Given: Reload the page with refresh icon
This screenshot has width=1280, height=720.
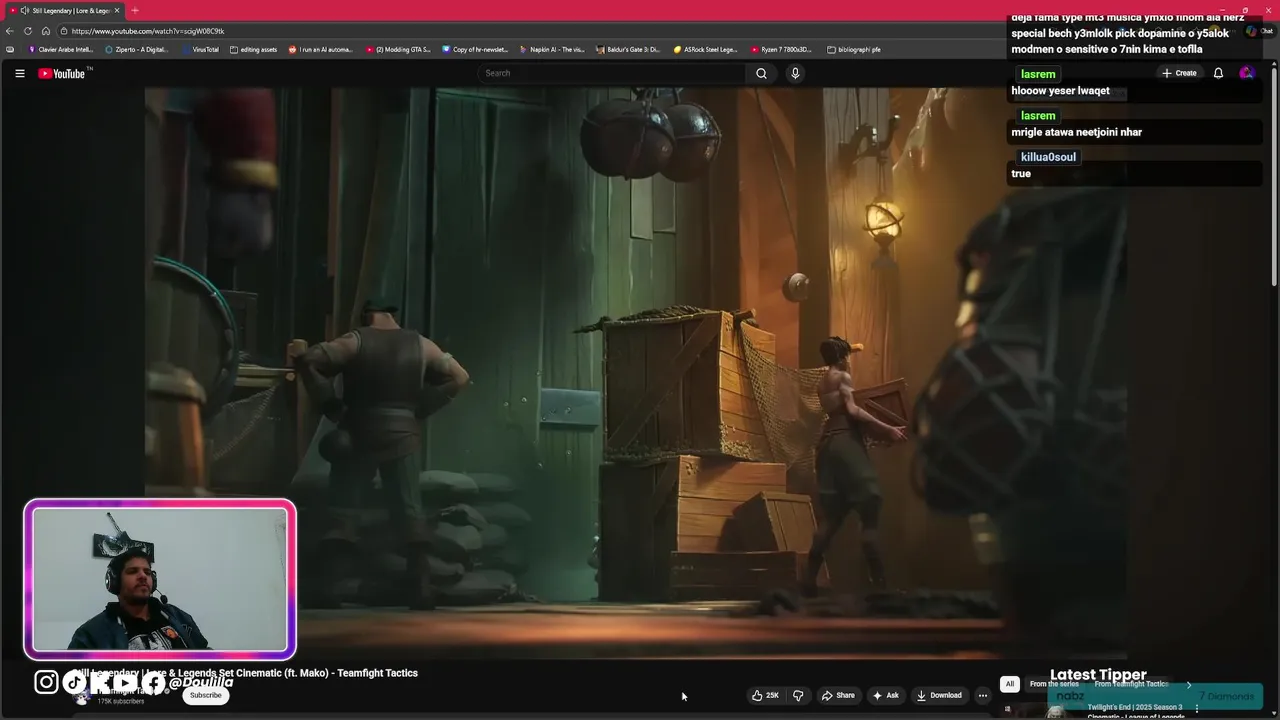Looking at the screenshot, I should tap(28, 31).
